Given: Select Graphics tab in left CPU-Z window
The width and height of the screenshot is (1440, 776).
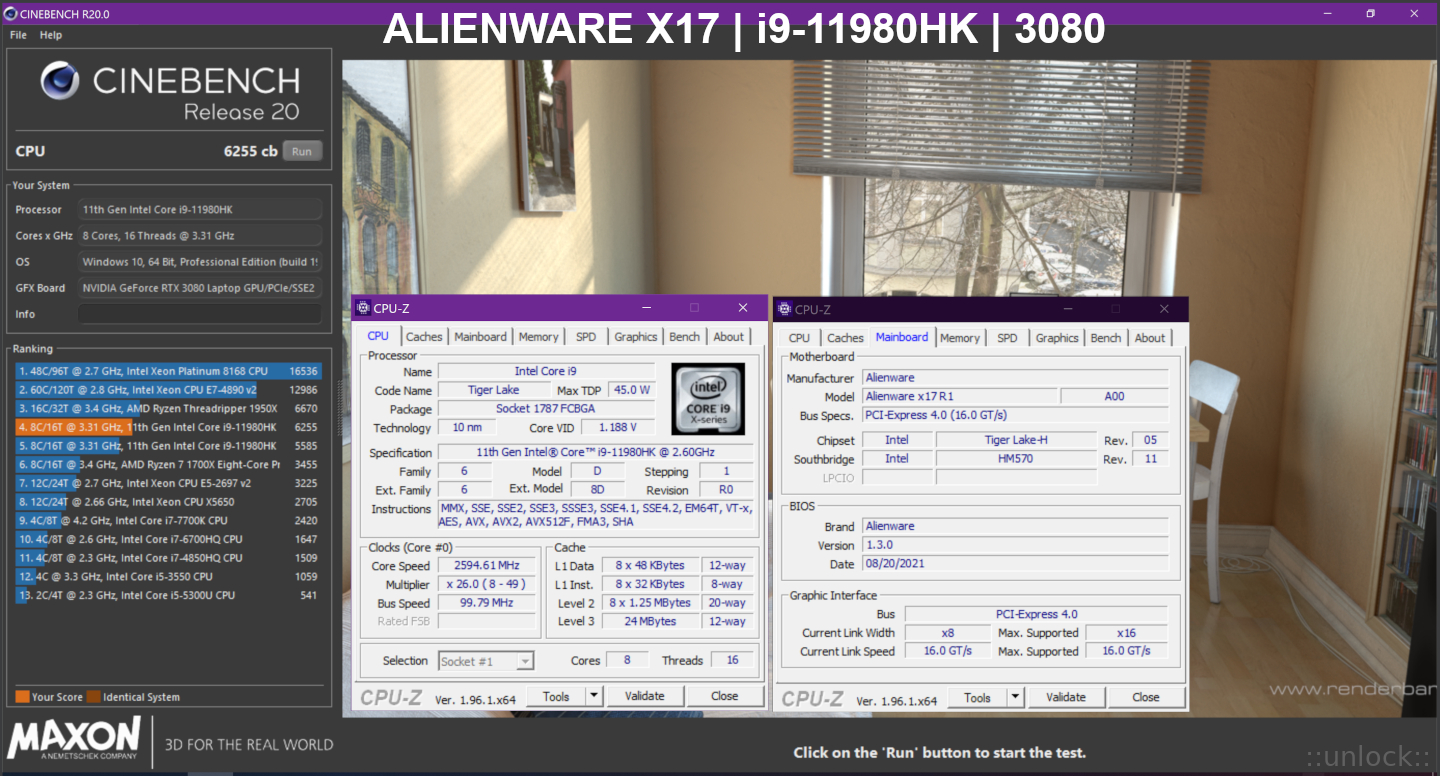Looking at the screenshot, I should (636, 337).
